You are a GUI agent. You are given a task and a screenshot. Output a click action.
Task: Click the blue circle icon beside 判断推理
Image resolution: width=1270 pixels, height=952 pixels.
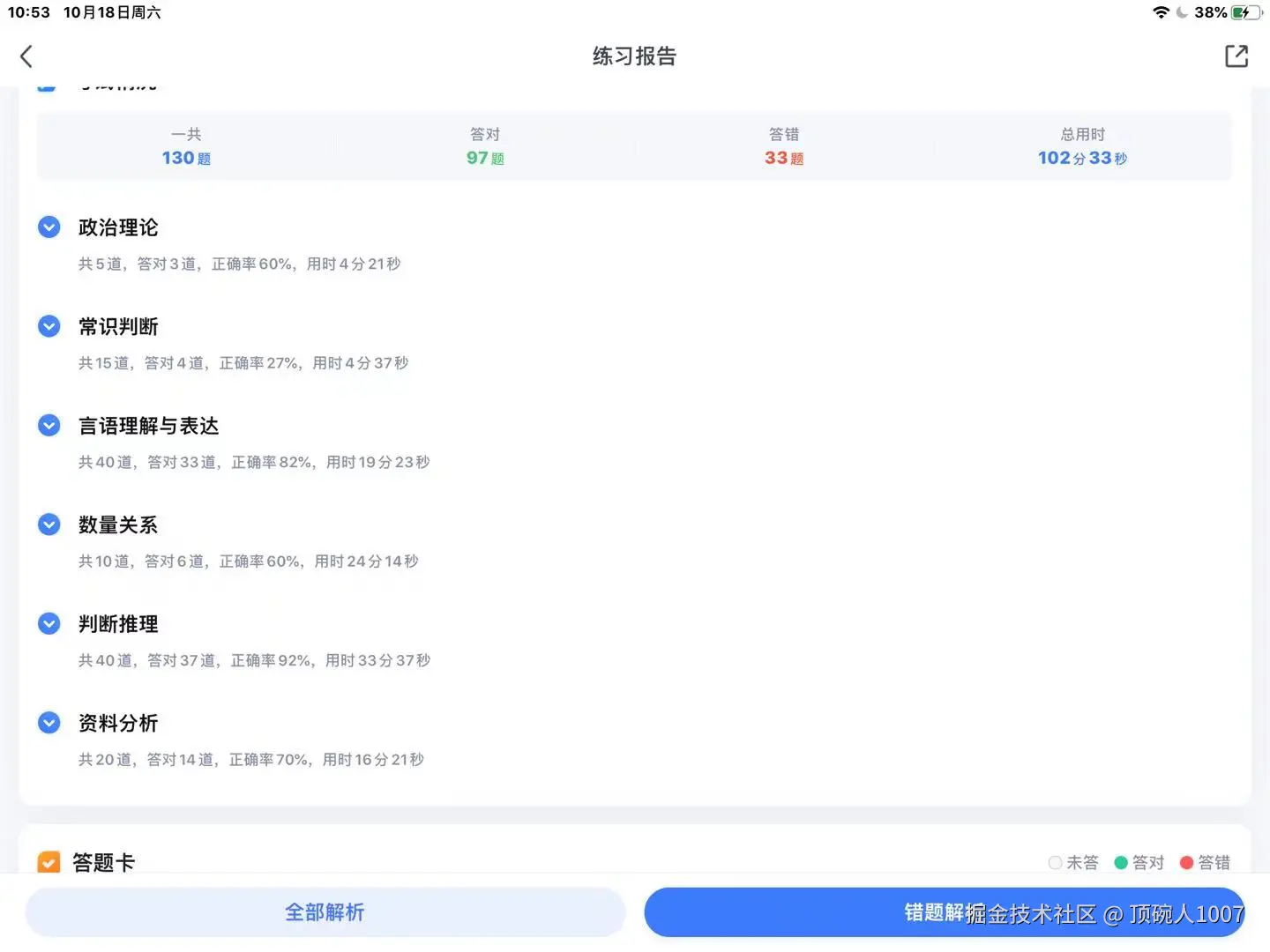click(x=49, y=623)
